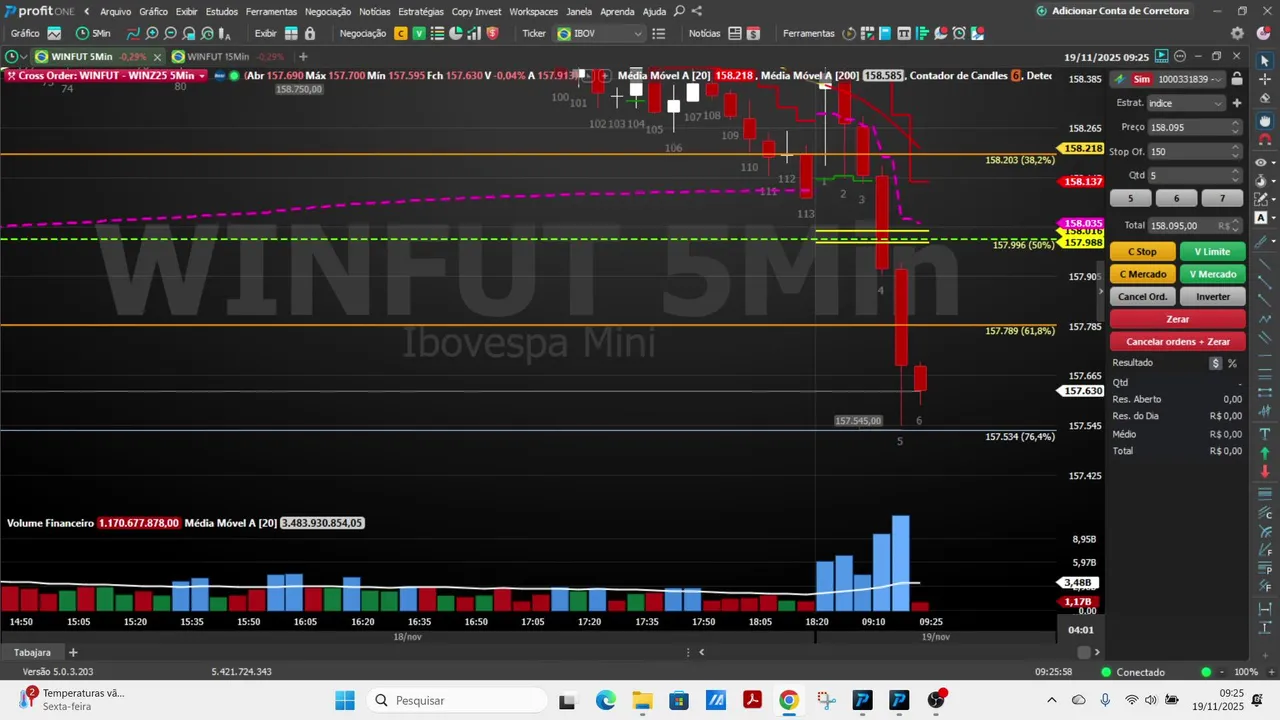Click the search magnifier in the menu bar
The height and width of the screenshot is (720, 1280).
pos(679,11)
